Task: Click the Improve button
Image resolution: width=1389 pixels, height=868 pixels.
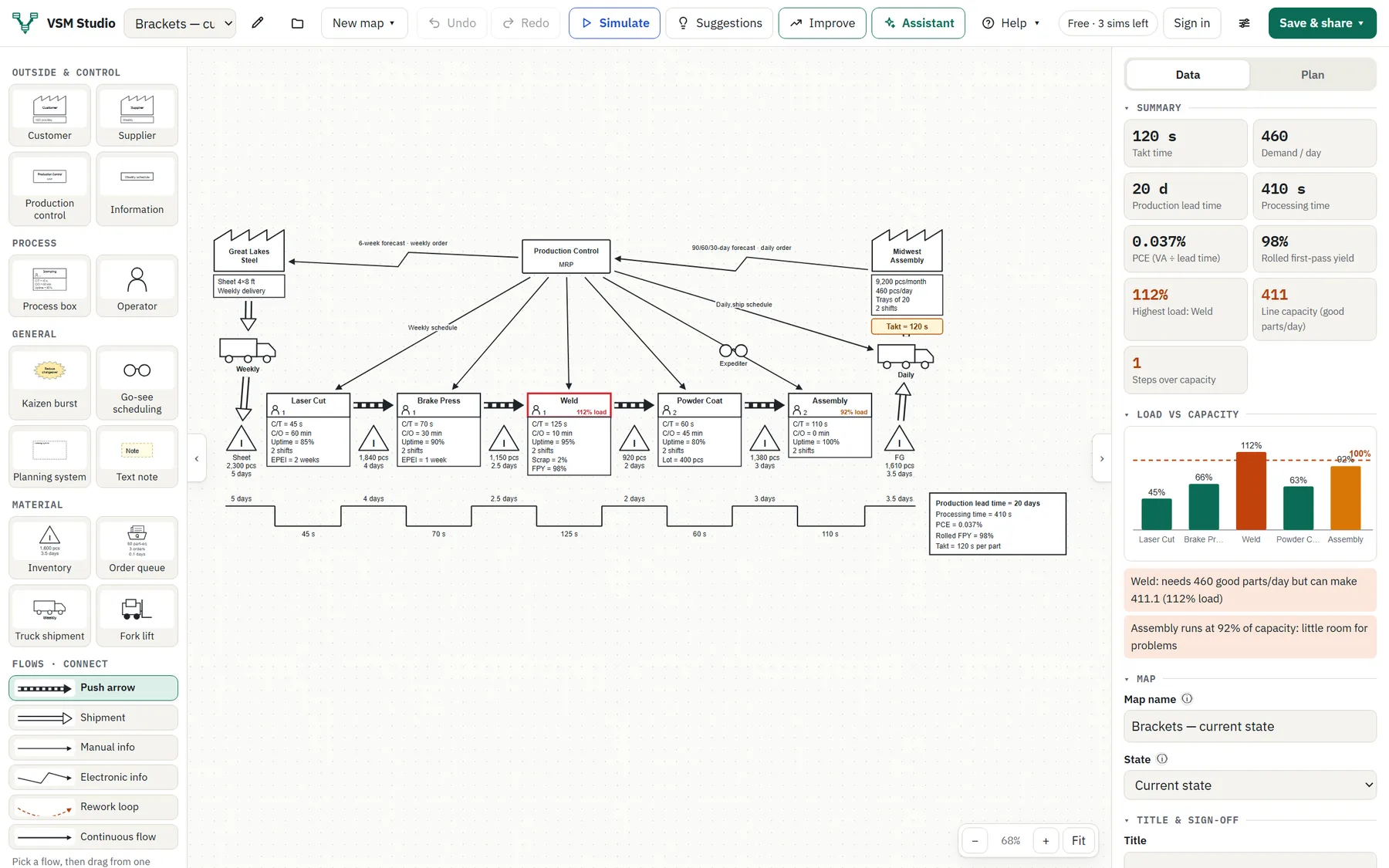Action: click(822, 23)
